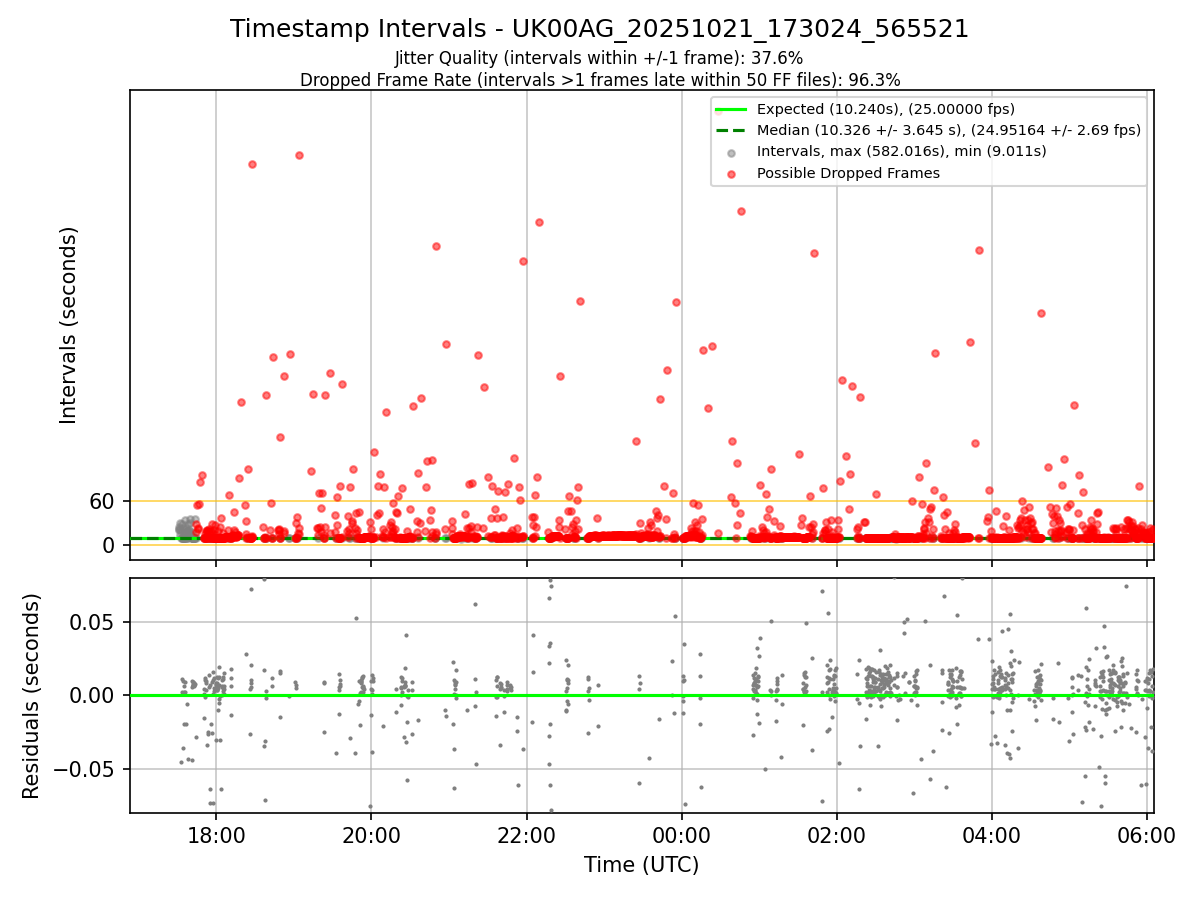Click the legend entry 'Median (10.326 +/- 3.645 s)'
1200x900 pixels.
[949, 130]
